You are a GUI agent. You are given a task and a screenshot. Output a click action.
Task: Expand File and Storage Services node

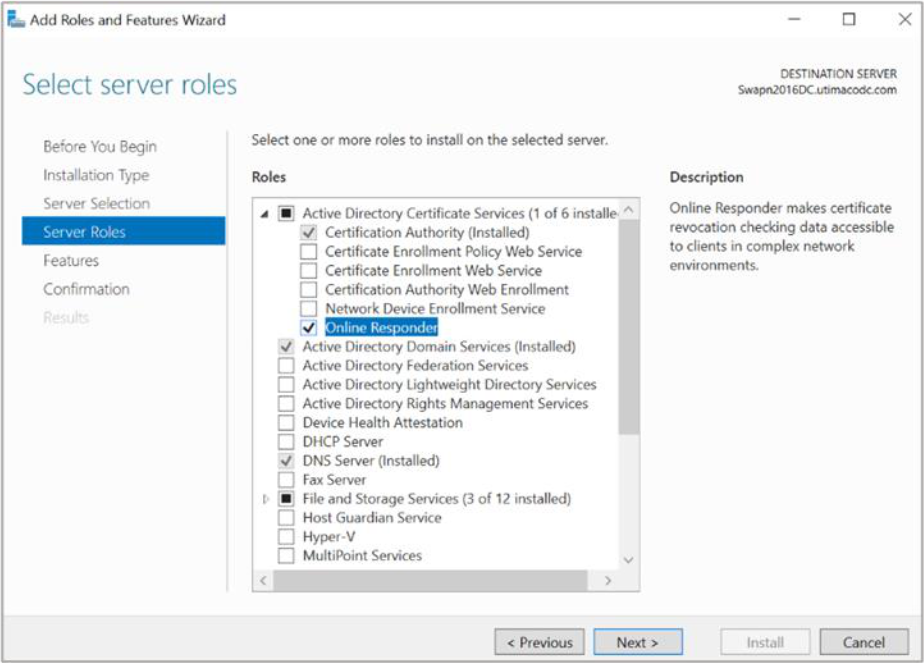pyautogui.click(x=266, y=499)
